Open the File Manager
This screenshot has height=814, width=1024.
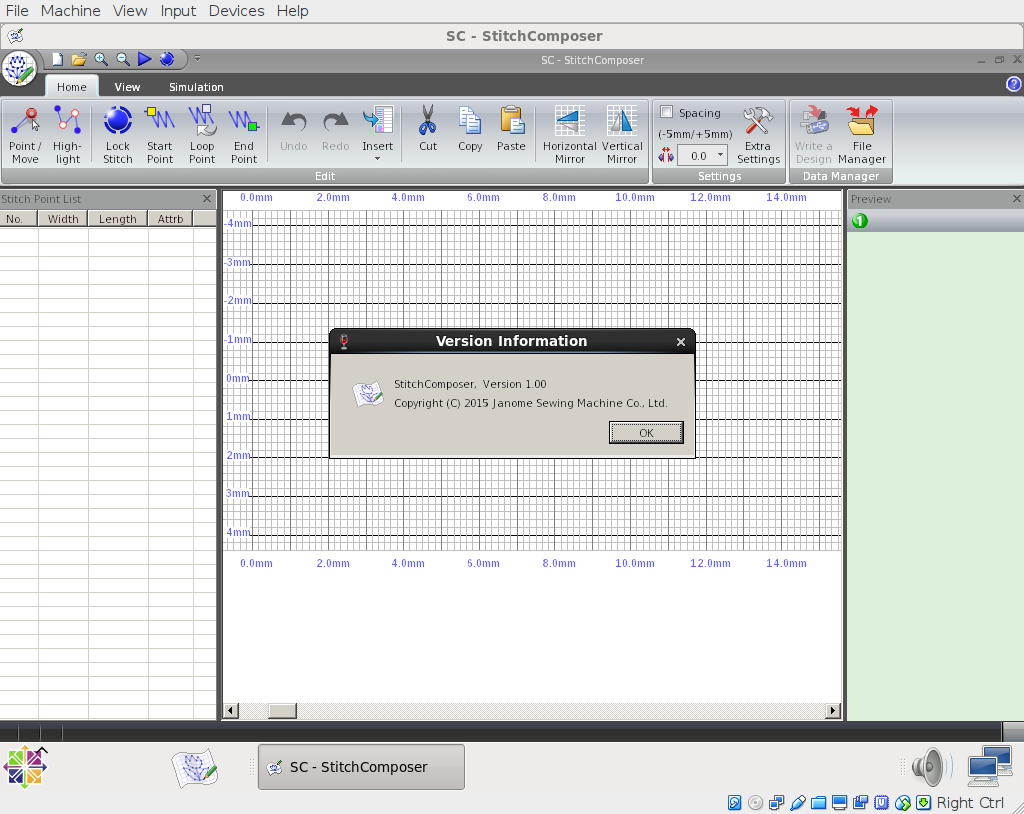pyautogui.click(x=861, y=135)
